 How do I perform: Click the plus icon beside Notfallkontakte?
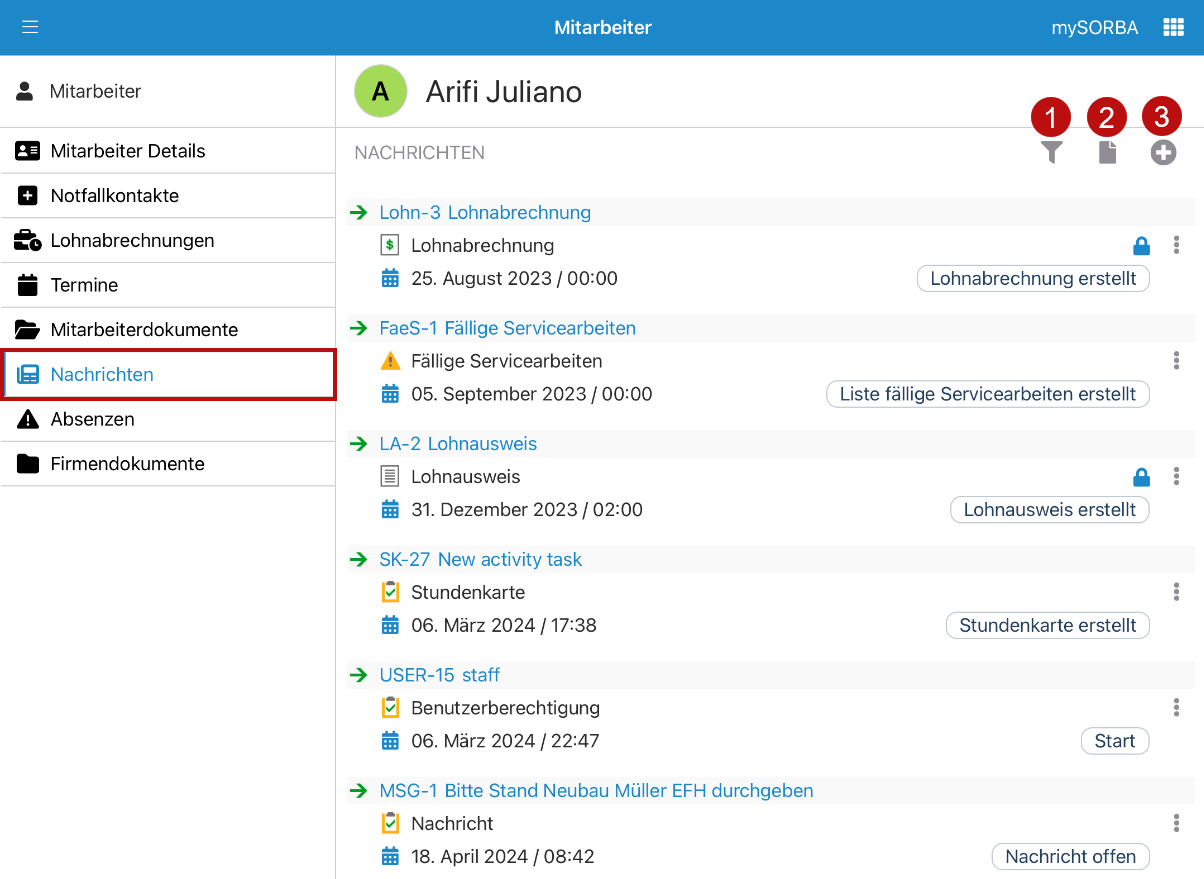[28, 196]
